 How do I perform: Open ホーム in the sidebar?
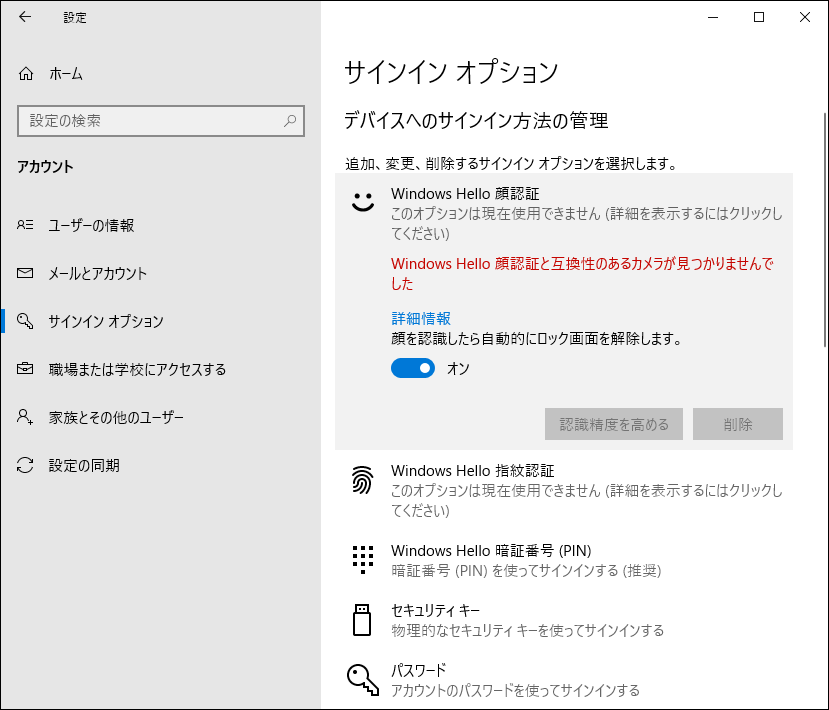(161, 73)
